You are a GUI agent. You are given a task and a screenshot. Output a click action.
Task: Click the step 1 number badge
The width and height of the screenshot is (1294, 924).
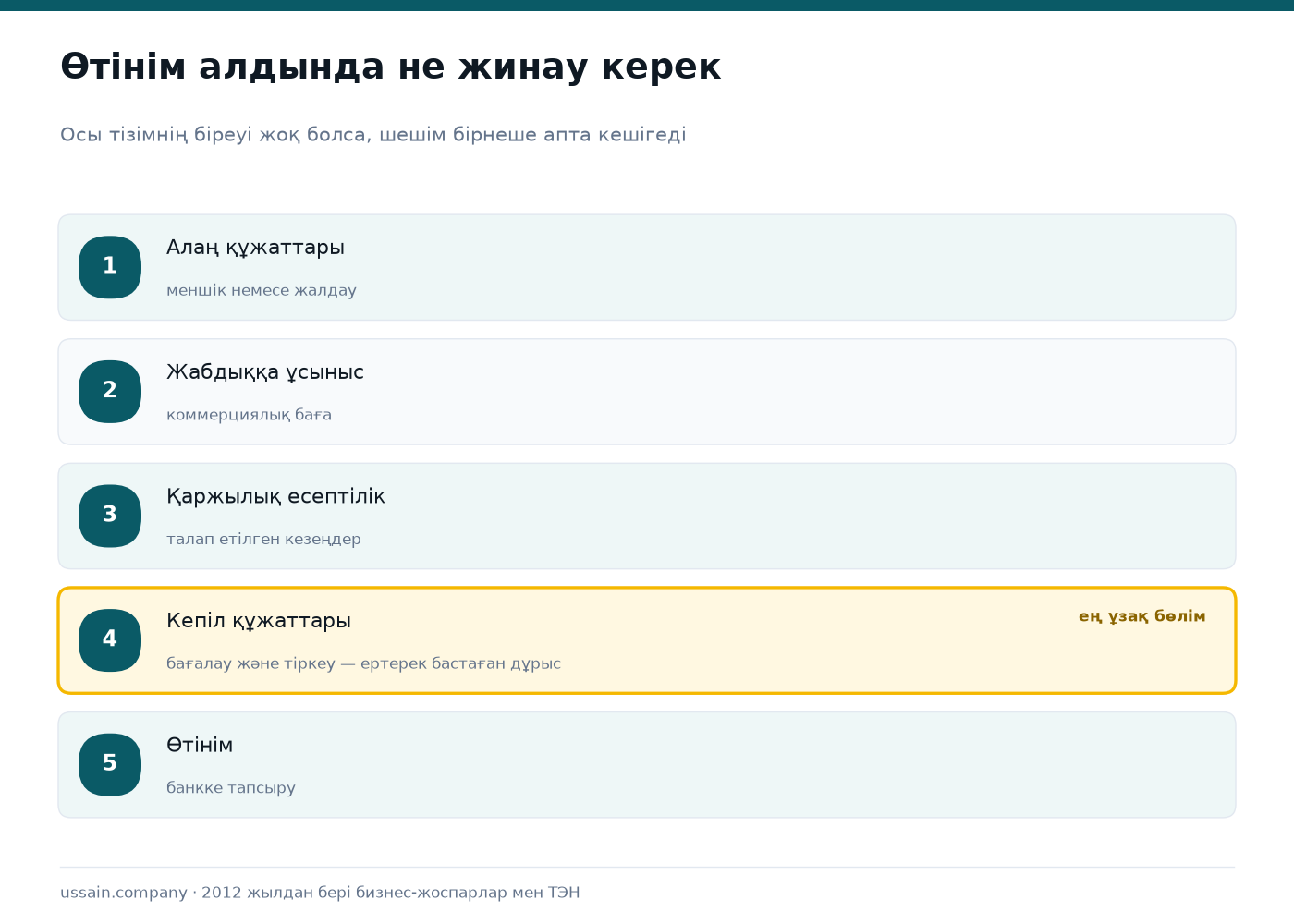(110, 267)
